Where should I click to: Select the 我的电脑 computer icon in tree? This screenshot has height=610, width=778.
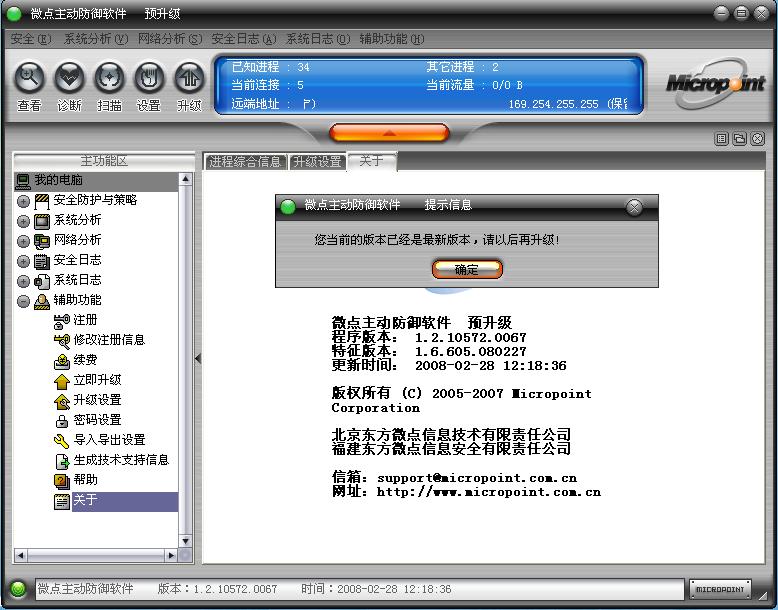point(23,181)
